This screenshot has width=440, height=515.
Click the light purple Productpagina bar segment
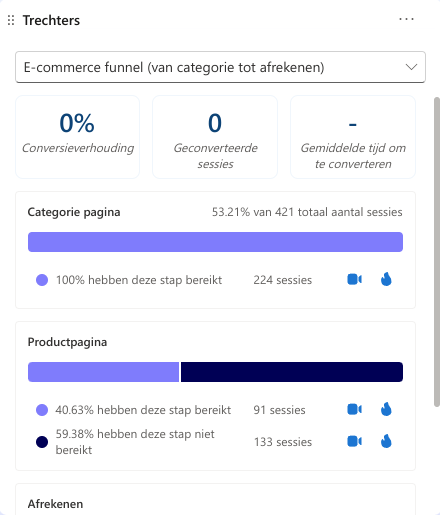pyautogui.click(x=103, y=372)
